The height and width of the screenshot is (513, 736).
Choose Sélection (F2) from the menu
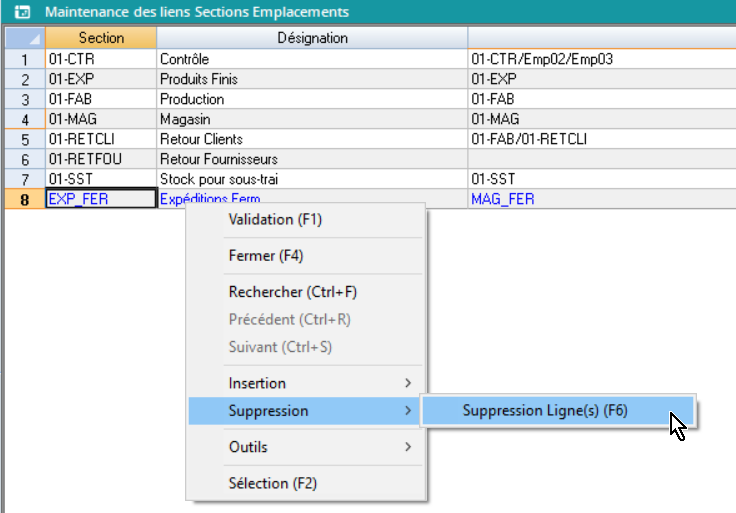point(272,483)
